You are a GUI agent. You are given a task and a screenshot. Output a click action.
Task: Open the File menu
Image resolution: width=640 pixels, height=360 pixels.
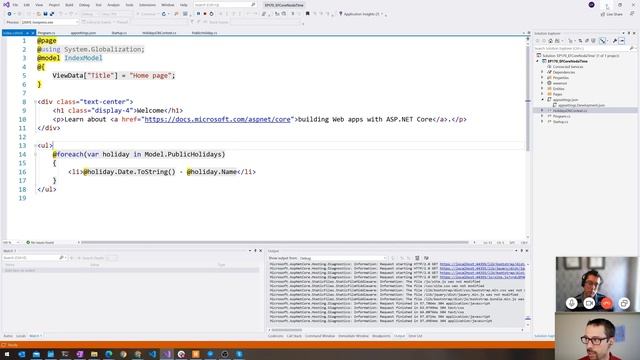pyautogui.click(x=15, y=5)
